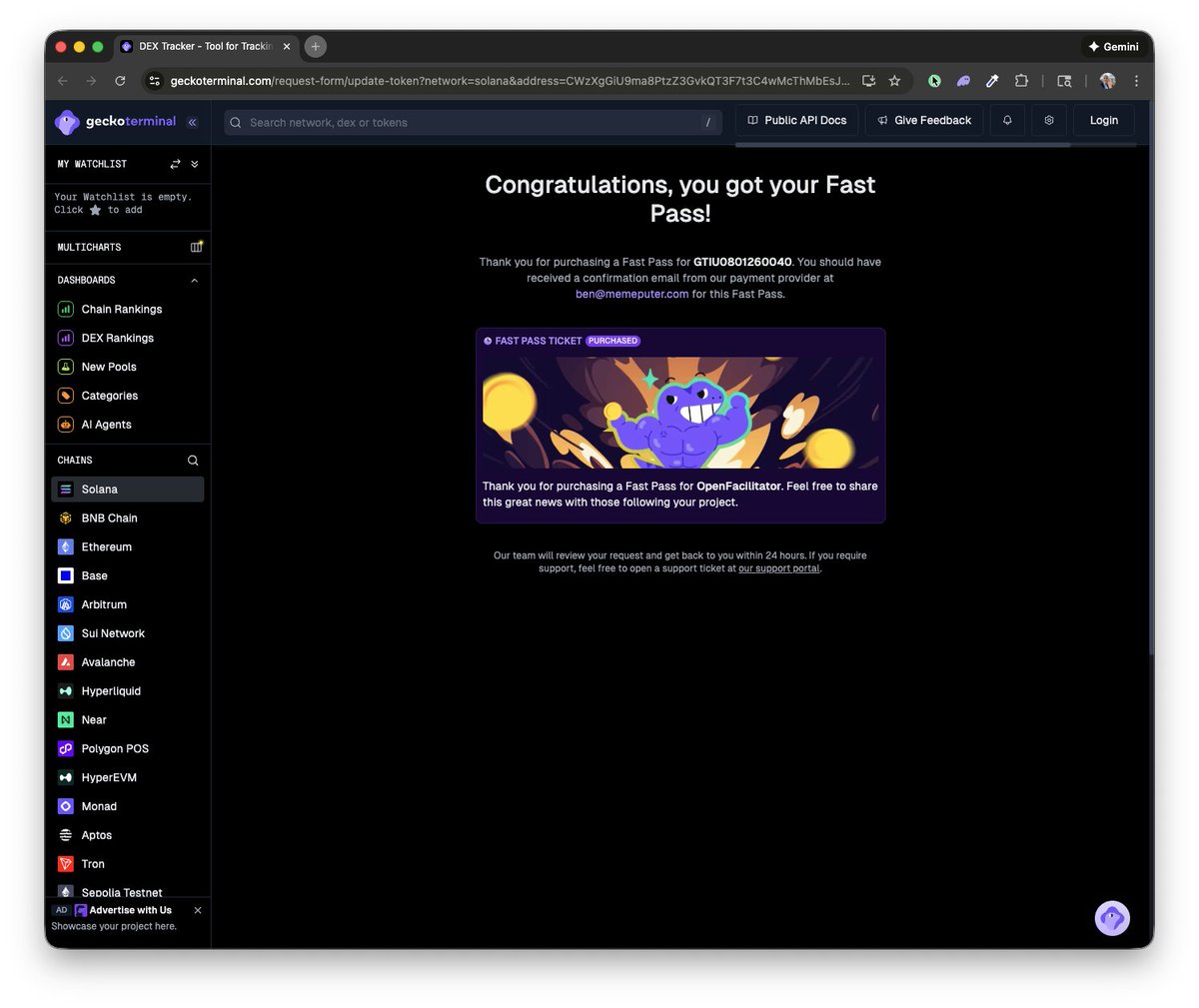Open the browser extensions puzzle icon
The height and width of the screenshot is (1008, 1199).
pyautogui.click(x=1021, y=81)
